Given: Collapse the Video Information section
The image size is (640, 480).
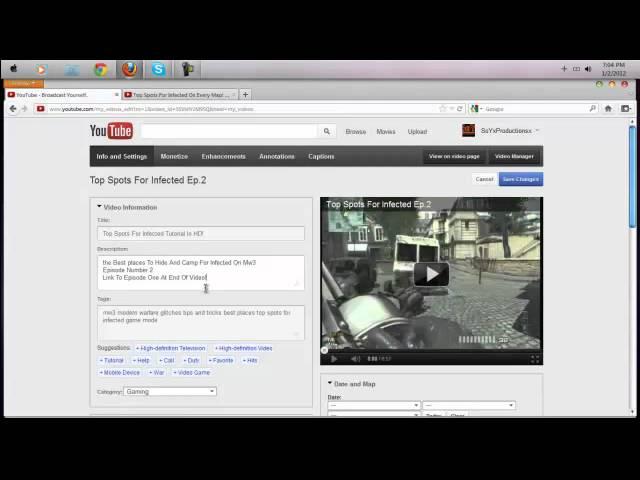Looking at the screenshot, I should click(99, 207).
